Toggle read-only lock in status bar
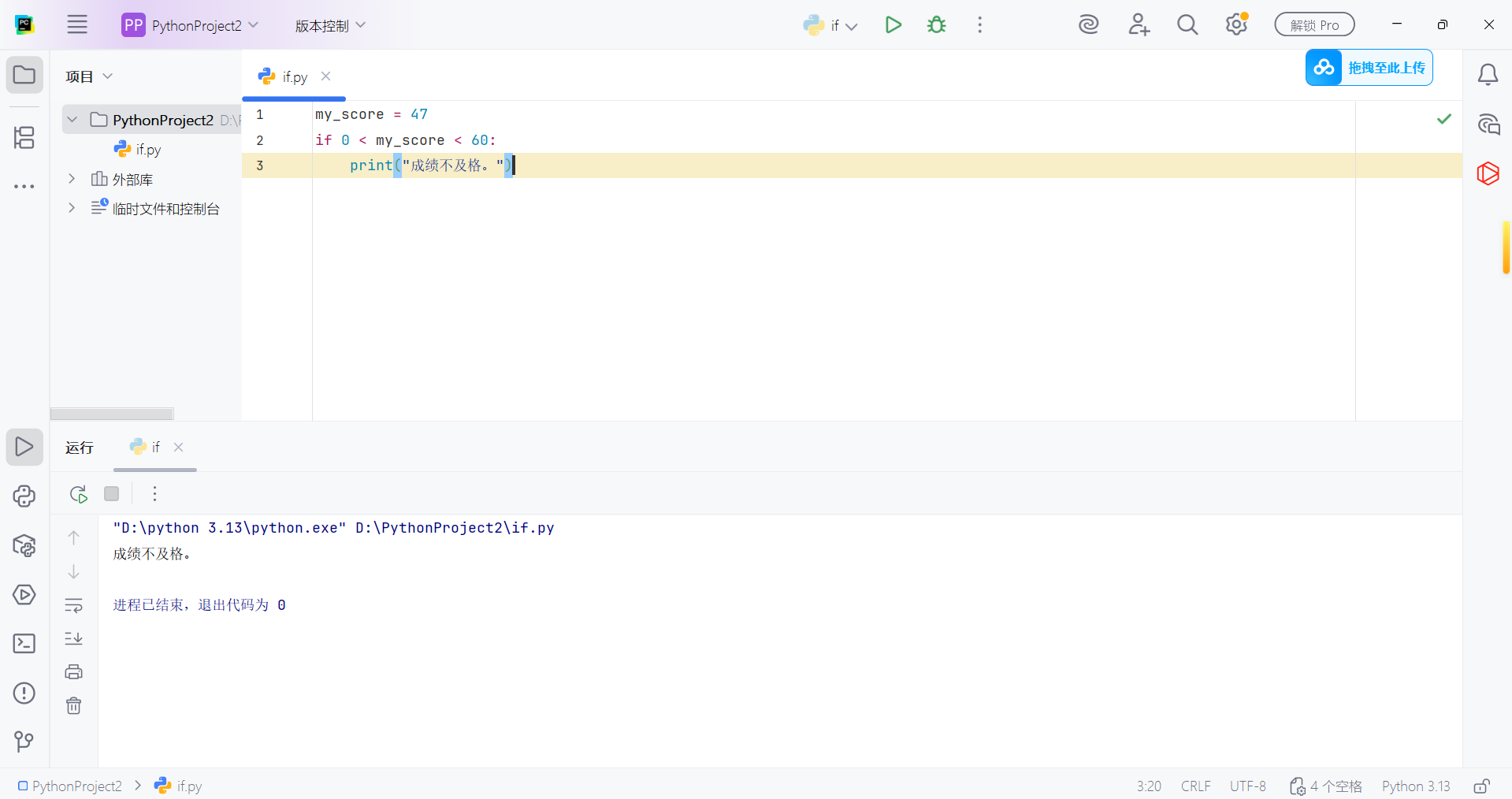 tap(1481, 786)
